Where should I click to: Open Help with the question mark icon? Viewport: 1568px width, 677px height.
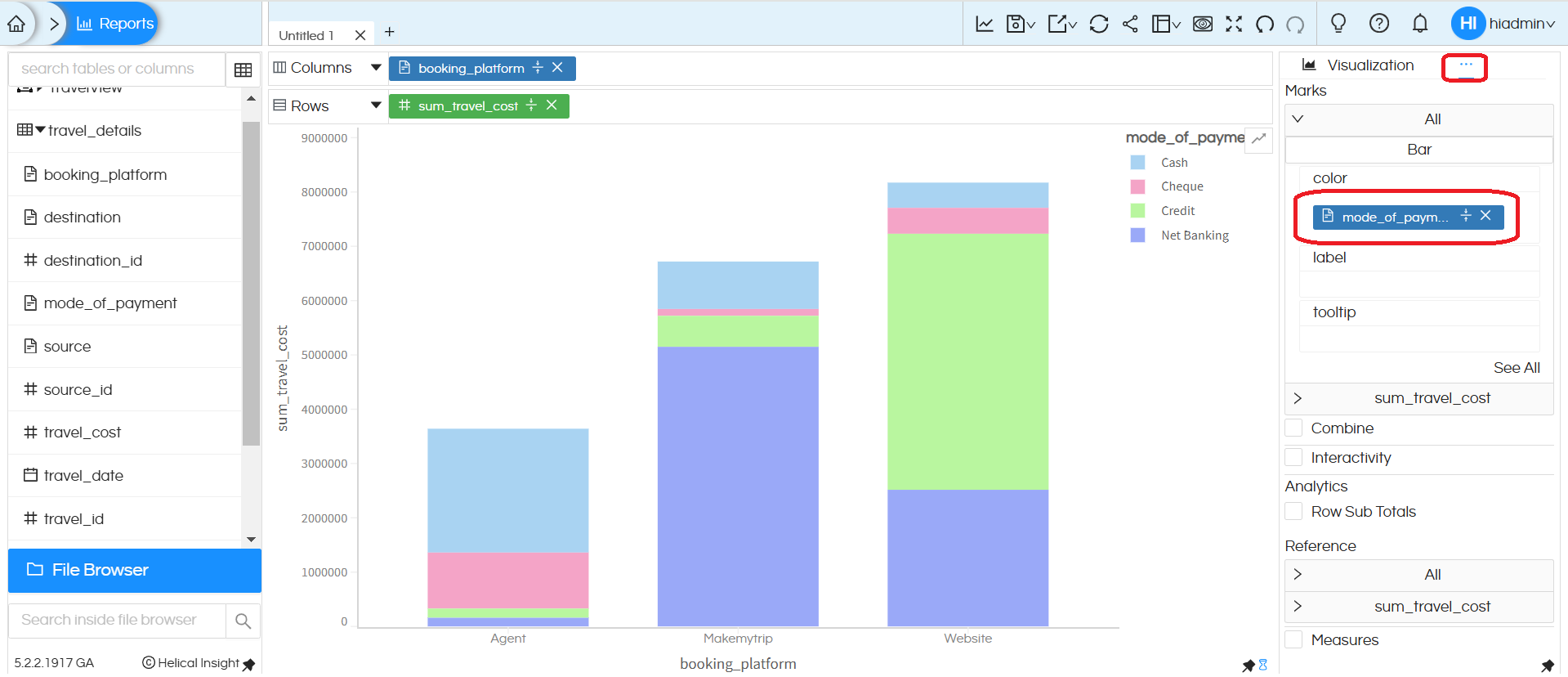point(1379,24)
